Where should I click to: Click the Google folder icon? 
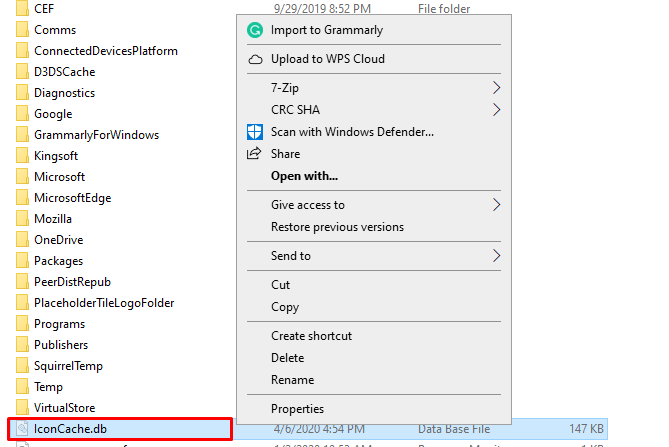tap(22, 114)
